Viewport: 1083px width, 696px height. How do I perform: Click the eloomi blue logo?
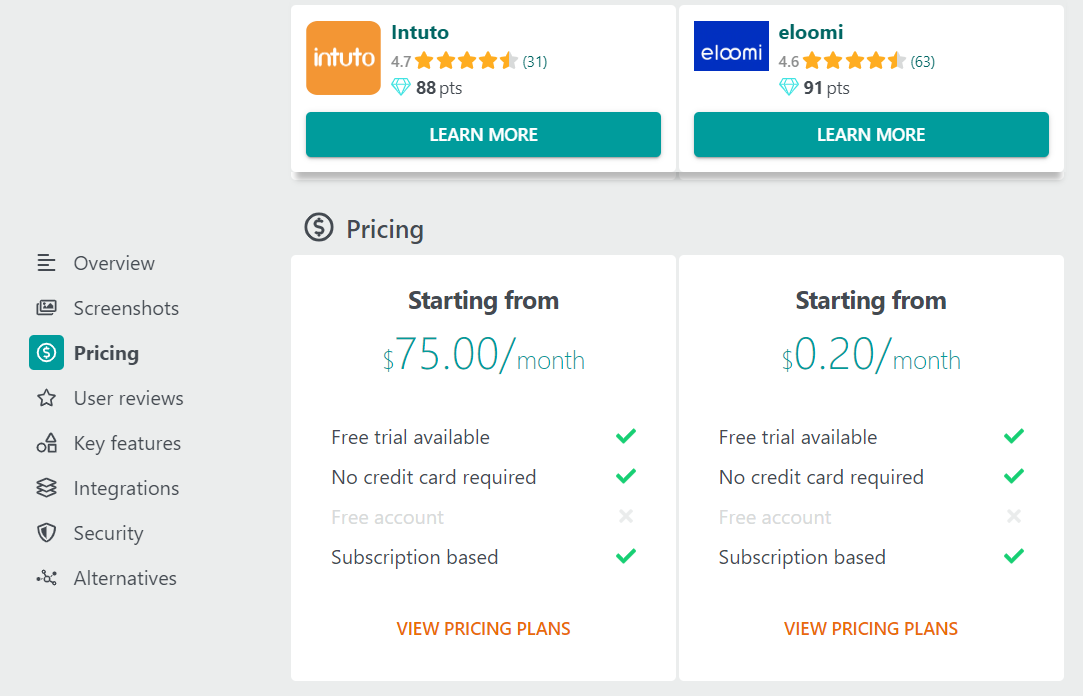731,46
